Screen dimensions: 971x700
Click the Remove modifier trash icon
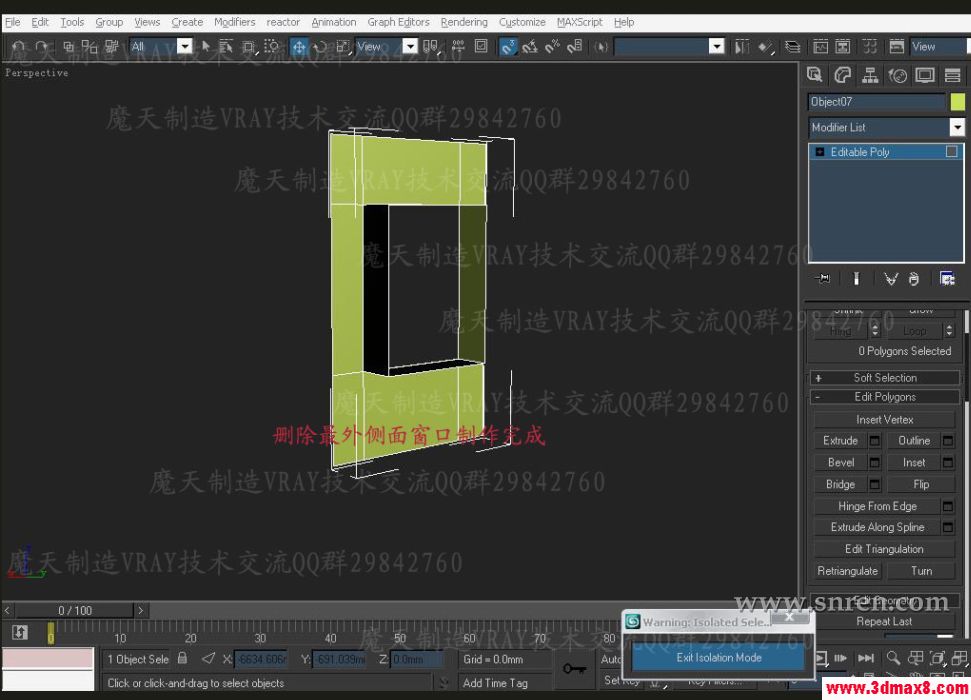click(x=913, y=278)
